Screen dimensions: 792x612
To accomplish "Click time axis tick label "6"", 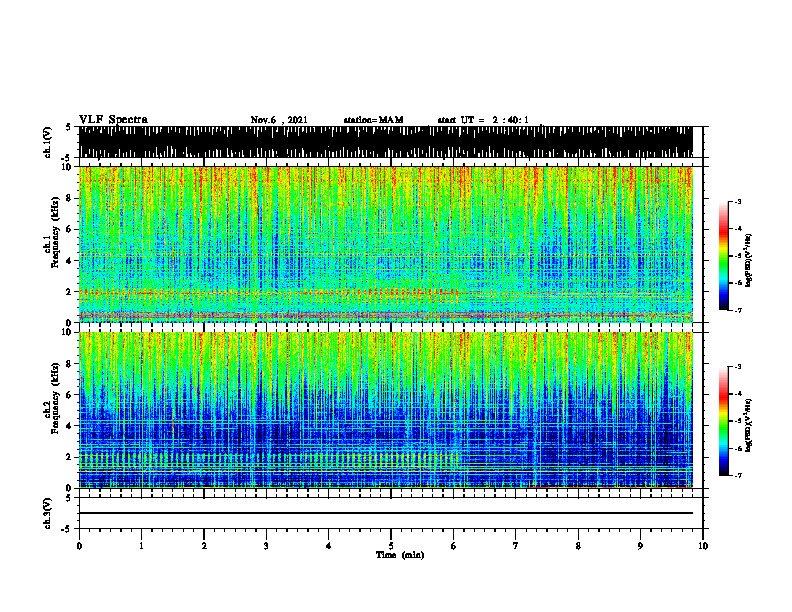I will coord(454,546).
